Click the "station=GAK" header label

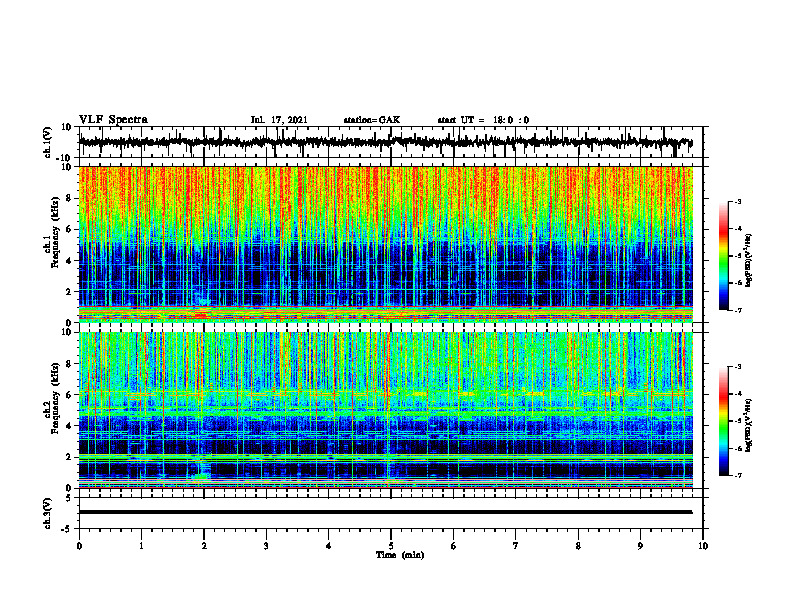coord(372,120)
